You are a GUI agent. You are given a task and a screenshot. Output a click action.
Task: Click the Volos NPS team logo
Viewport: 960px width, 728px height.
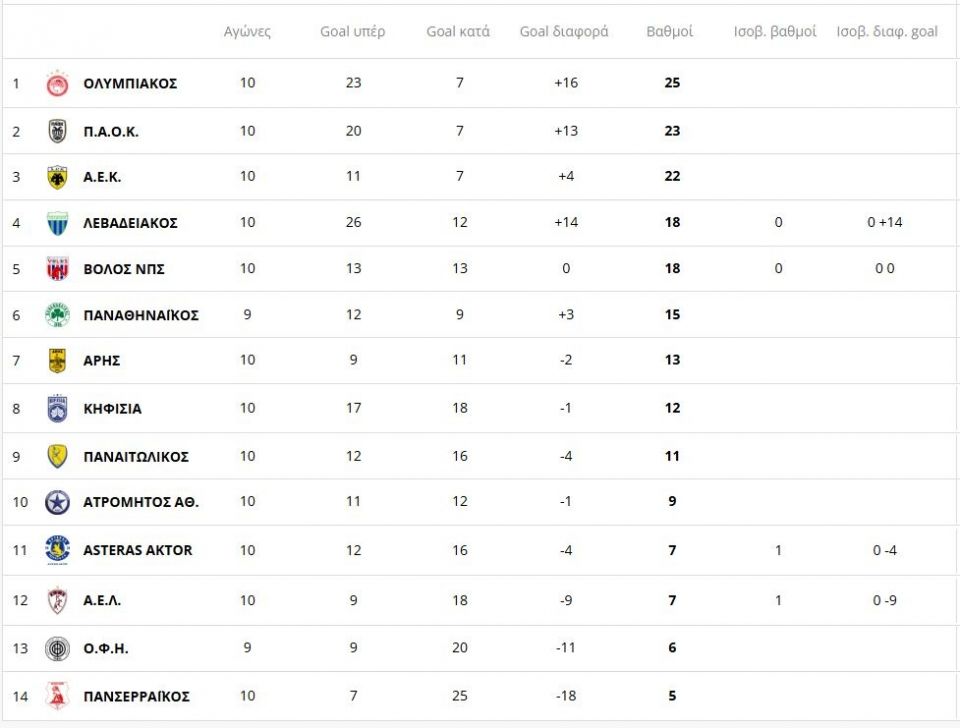[x=58, y=269]
